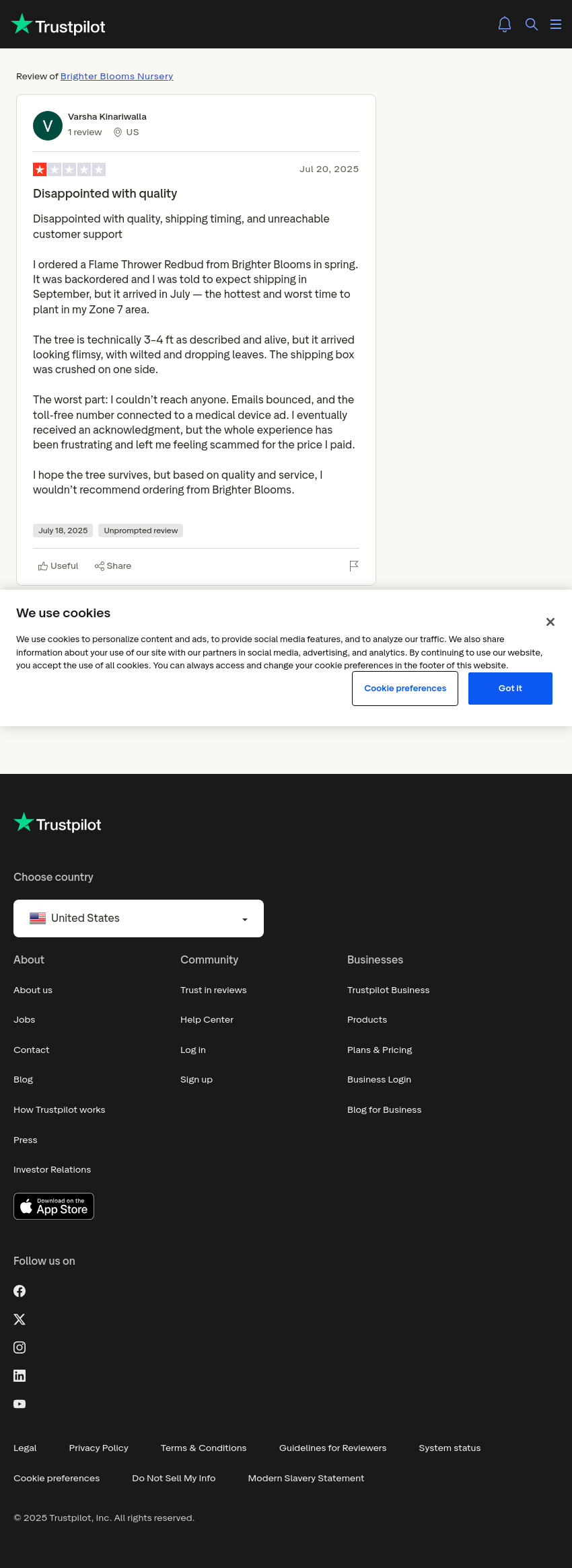Open Guidelines for Reviewers link
The width and height of the screenshot is (572, 1568).
point(333,1448)
